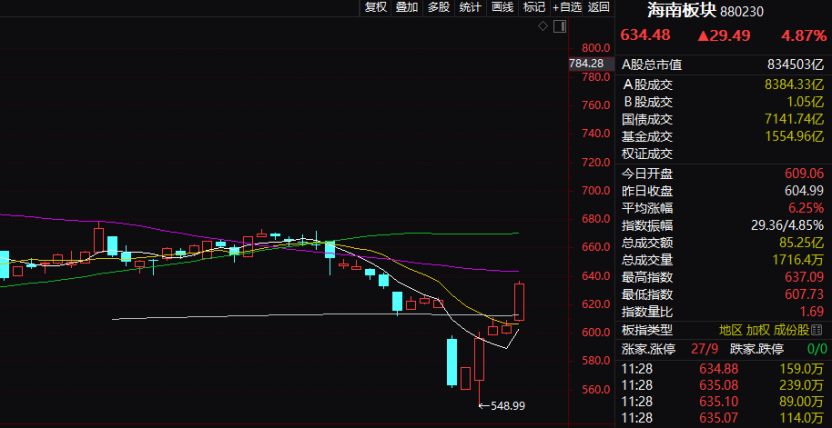This screenshot has height=428, width=832.
Task: Click the code 880230
Action: [x=742, y=12]
